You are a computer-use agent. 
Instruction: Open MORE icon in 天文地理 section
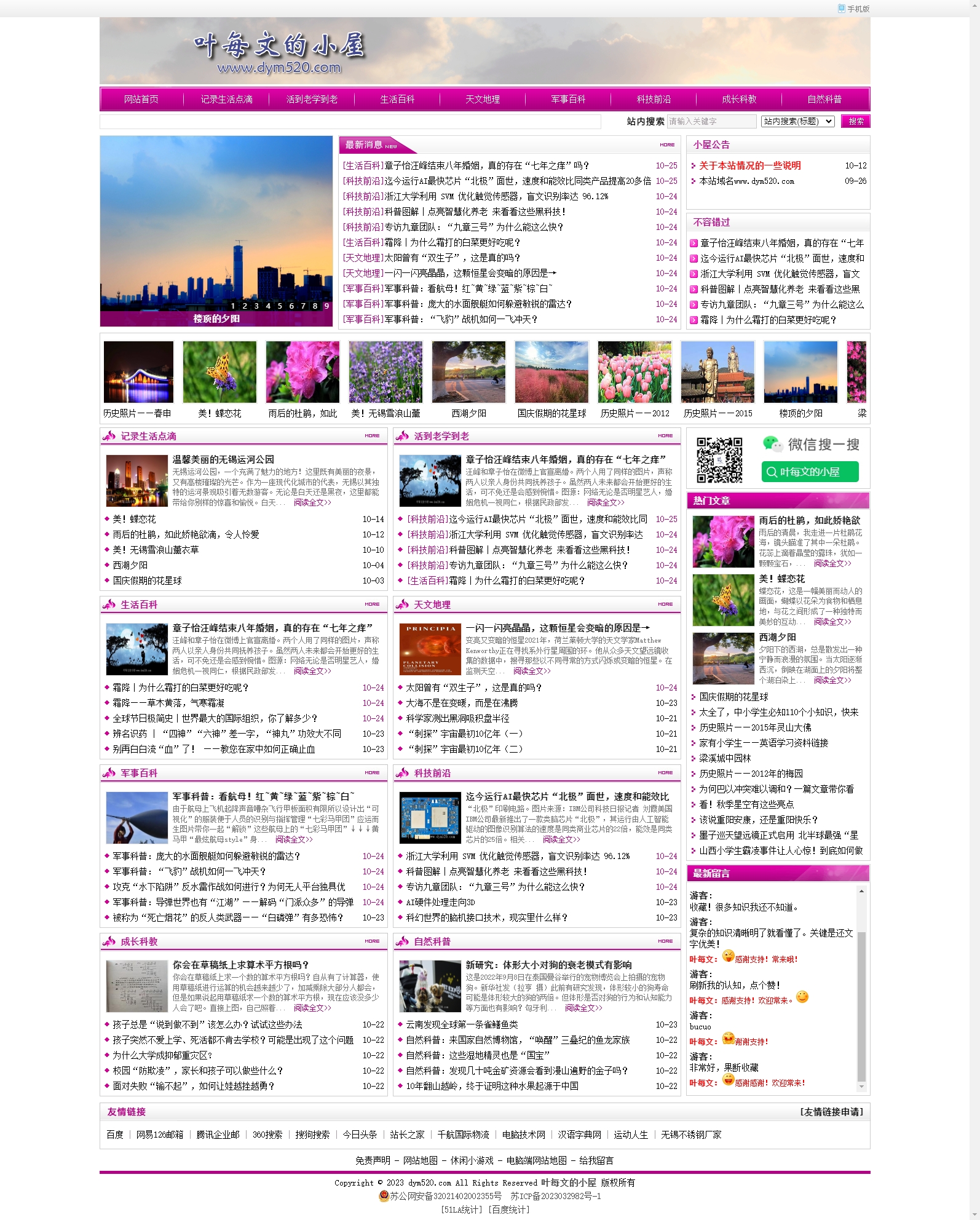pos(665,604)
